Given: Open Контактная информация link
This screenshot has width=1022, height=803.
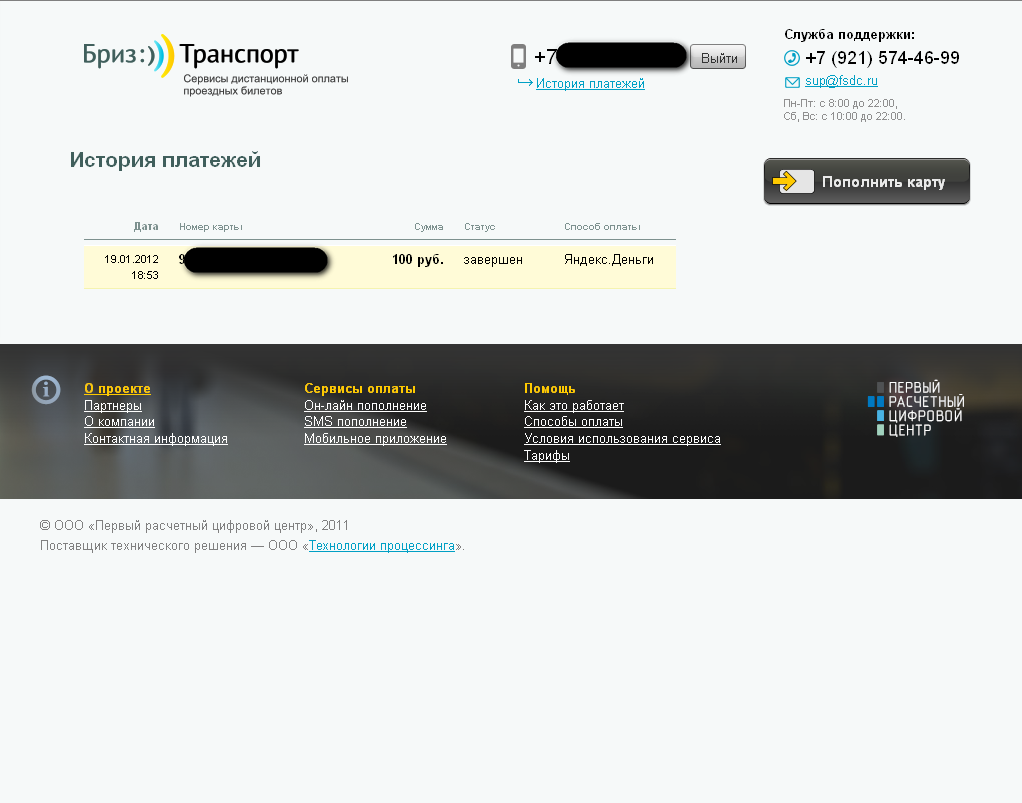Looking at the screenshot, I should tap(156, 439).
